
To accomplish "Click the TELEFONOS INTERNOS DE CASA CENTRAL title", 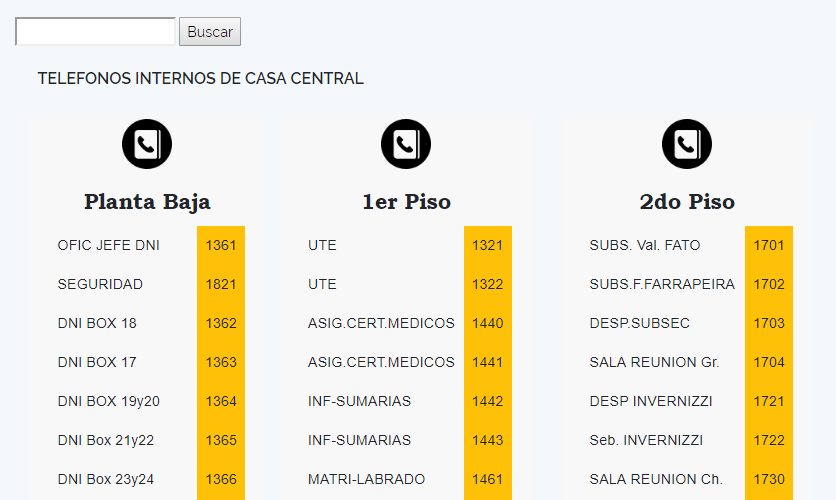I will pyautogui.click(x=200, y=78).
